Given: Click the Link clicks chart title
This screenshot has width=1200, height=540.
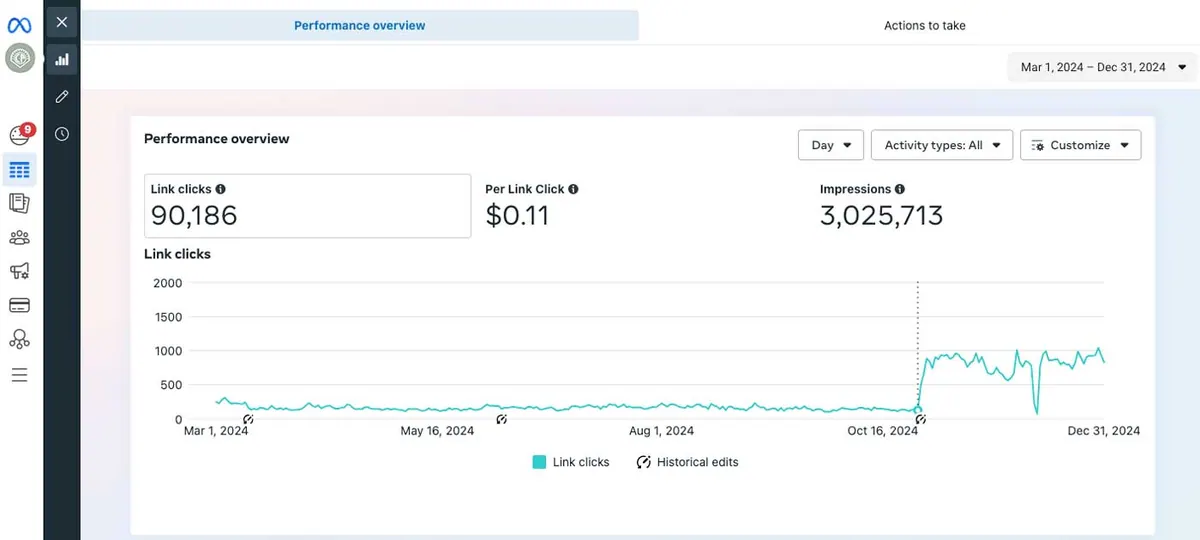Looking at the screenshot, I should pos(177,254).
